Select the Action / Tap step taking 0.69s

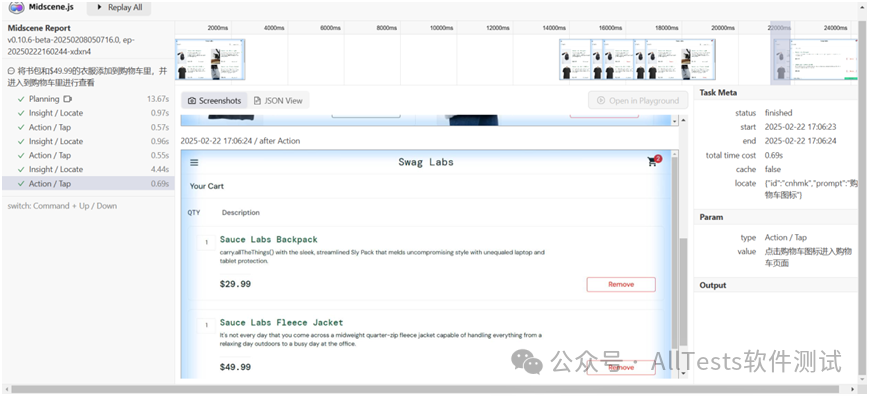tap(88, 183)
